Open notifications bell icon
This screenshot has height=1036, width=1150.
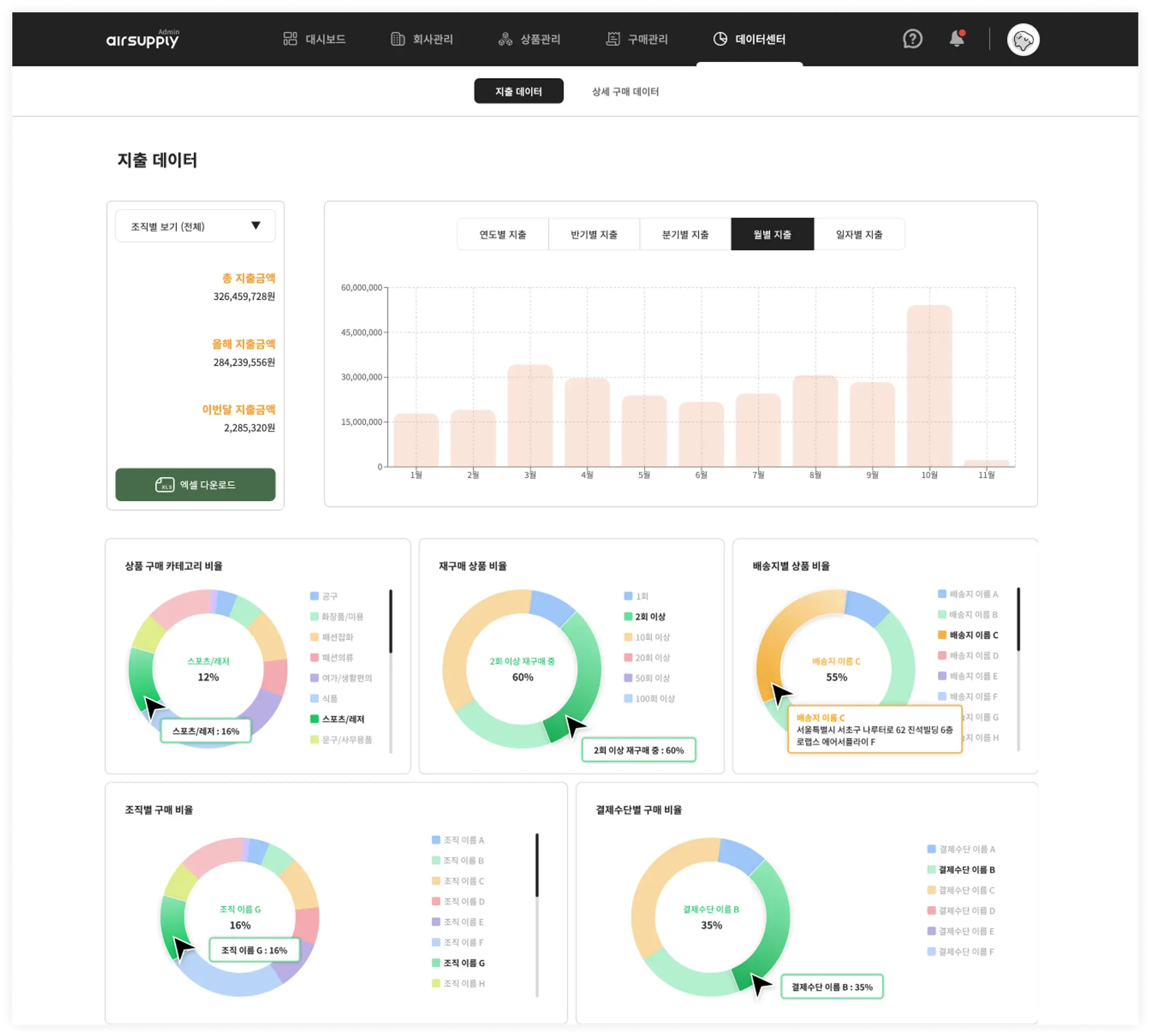coord(956,39)
